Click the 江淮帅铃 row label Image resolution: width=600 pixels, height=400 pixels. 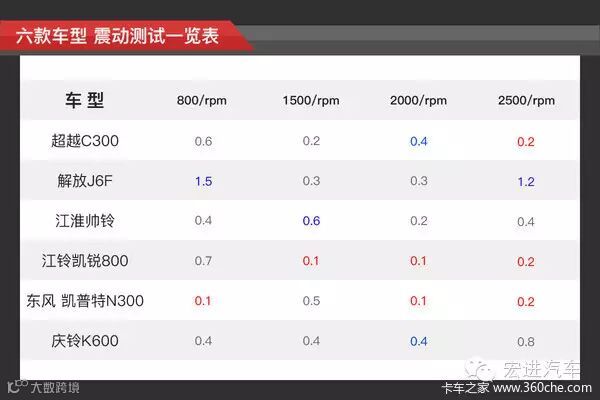coord(85,221)
